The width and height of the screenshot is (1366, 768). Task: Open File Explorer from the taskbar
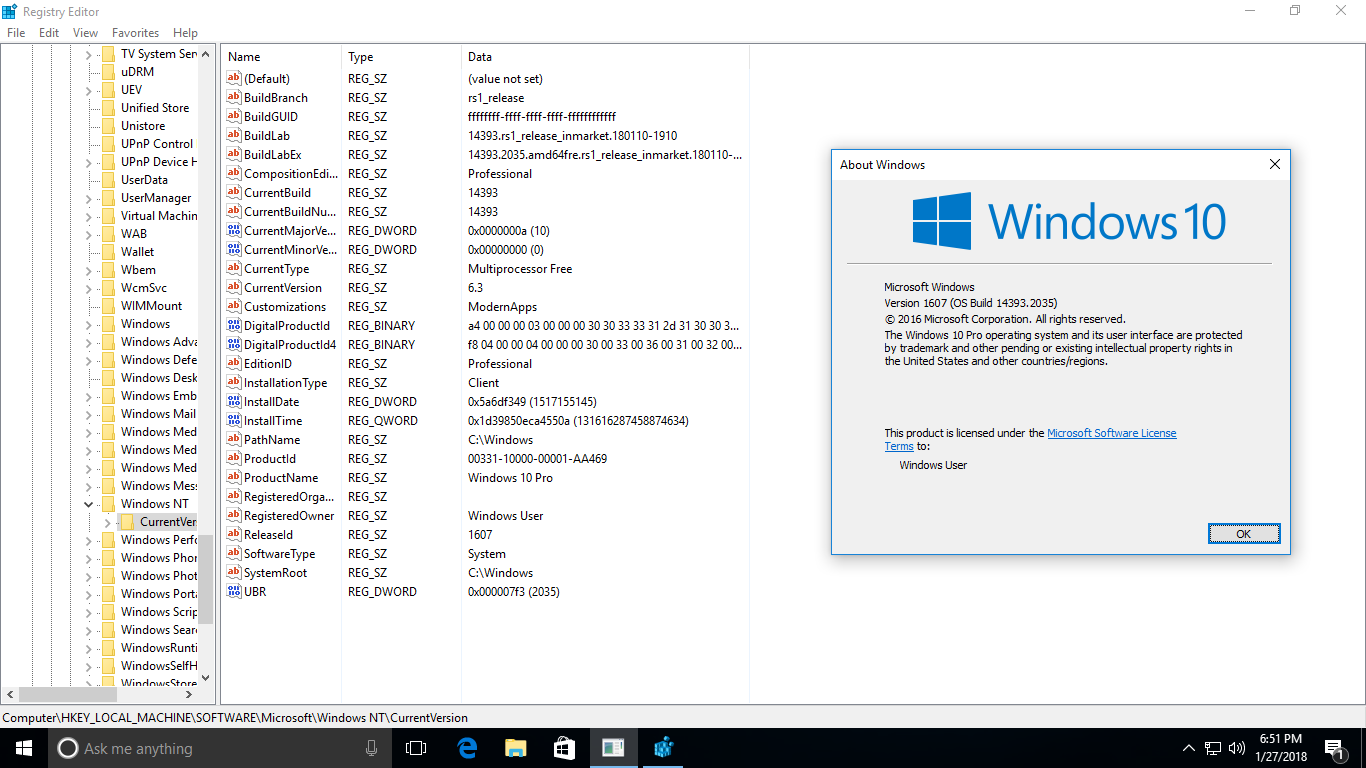[516, 748]
